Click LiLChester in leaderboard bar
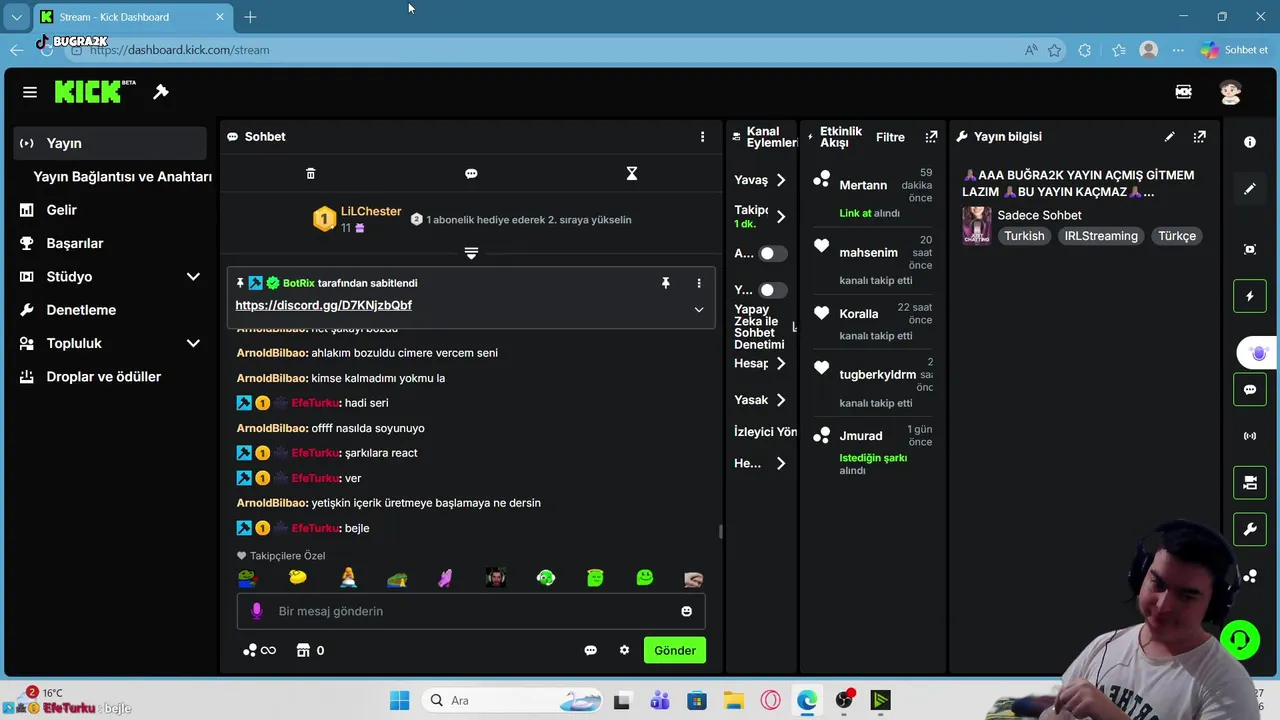Viewport: 1280px width, 720px height. click(371, 212)
